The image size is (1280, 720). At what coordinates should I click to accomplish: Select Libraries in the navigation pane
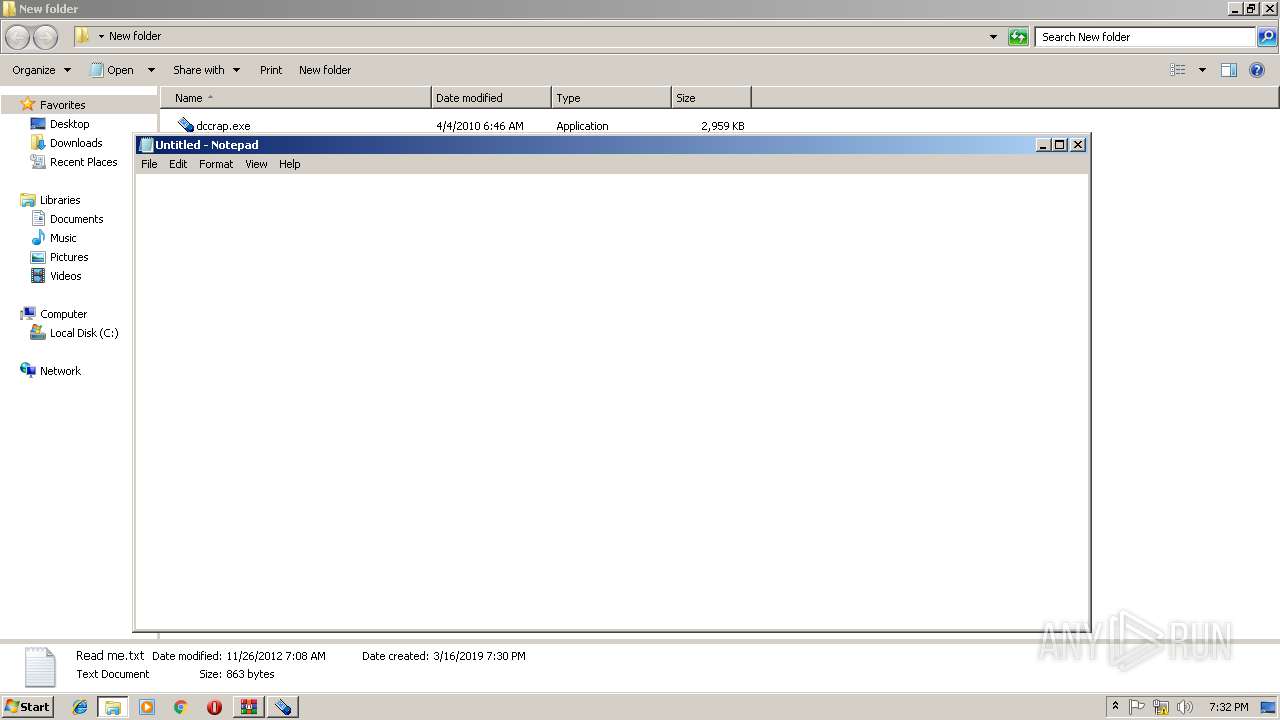(x=60, y=200)
